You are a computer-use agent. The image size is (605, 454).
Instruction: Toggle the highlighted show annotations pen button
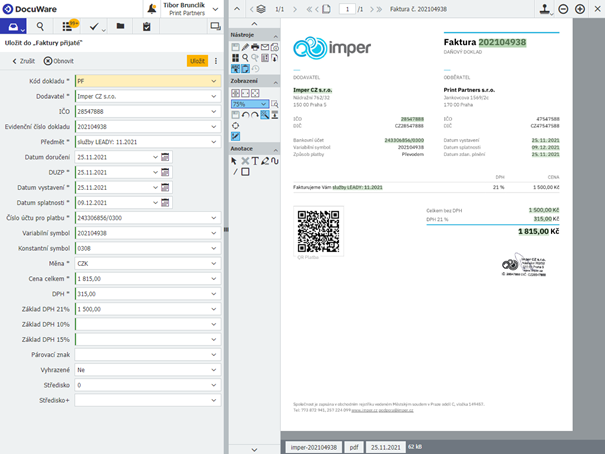[x=235, y=136]
